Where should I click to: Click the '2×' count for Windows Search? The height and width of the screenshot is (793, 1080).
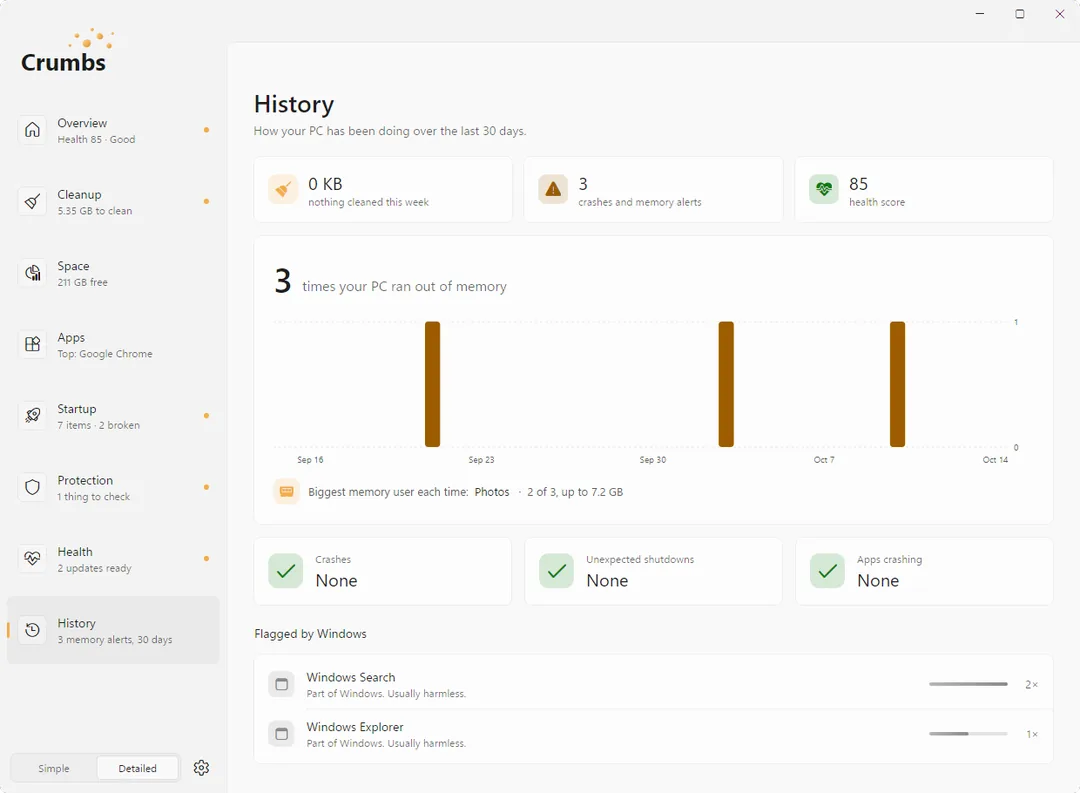[1032, 684]
